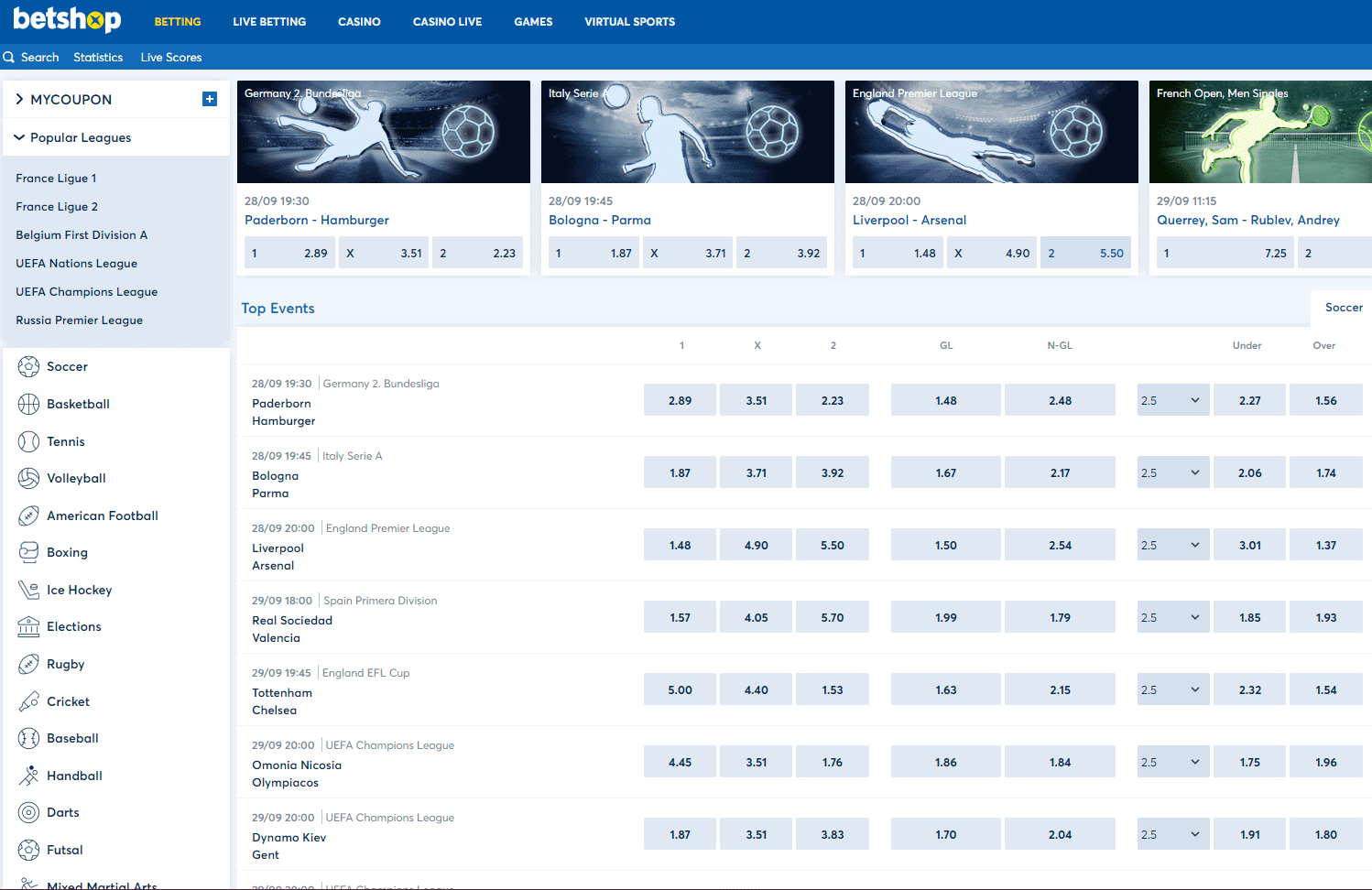Select the BETTING menu item
The height and width of the screenshot is (890, 1372).
[178, 22]
